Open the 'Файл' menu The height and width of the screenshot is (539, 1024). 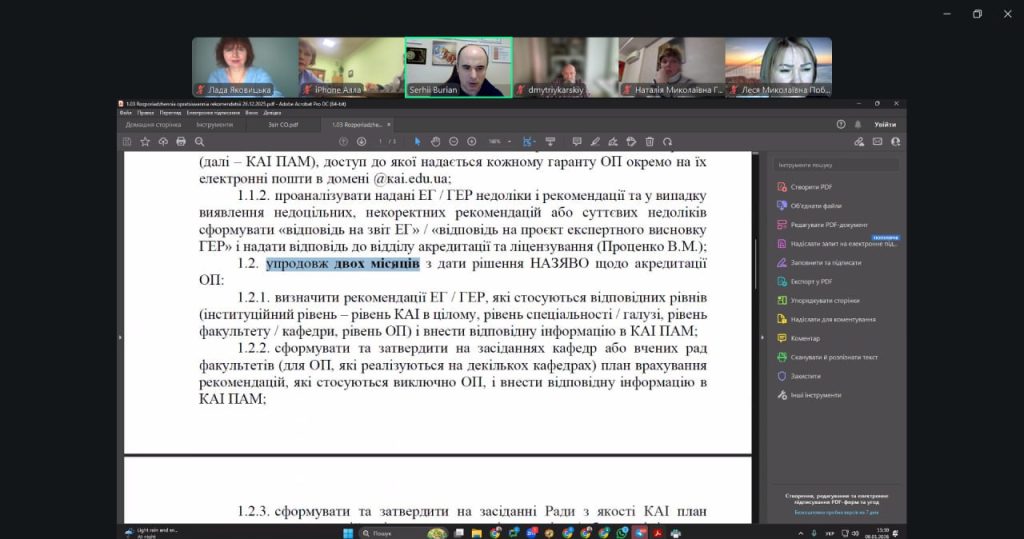pyautogui.click(x=125, y=113)
